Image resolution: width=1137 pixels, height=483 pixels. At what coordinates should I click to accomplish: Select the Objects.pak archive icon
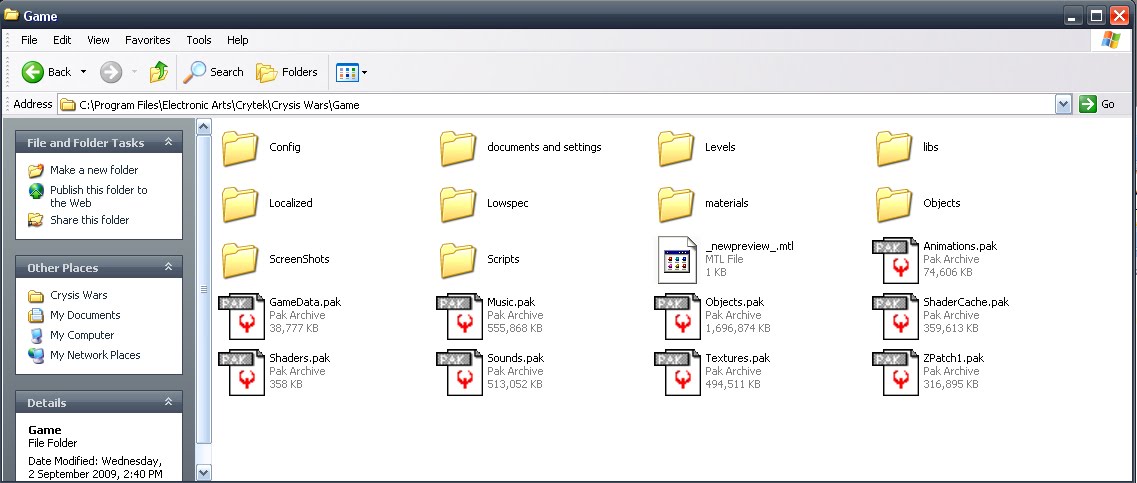pyautogui.click(x=677, y=316)
